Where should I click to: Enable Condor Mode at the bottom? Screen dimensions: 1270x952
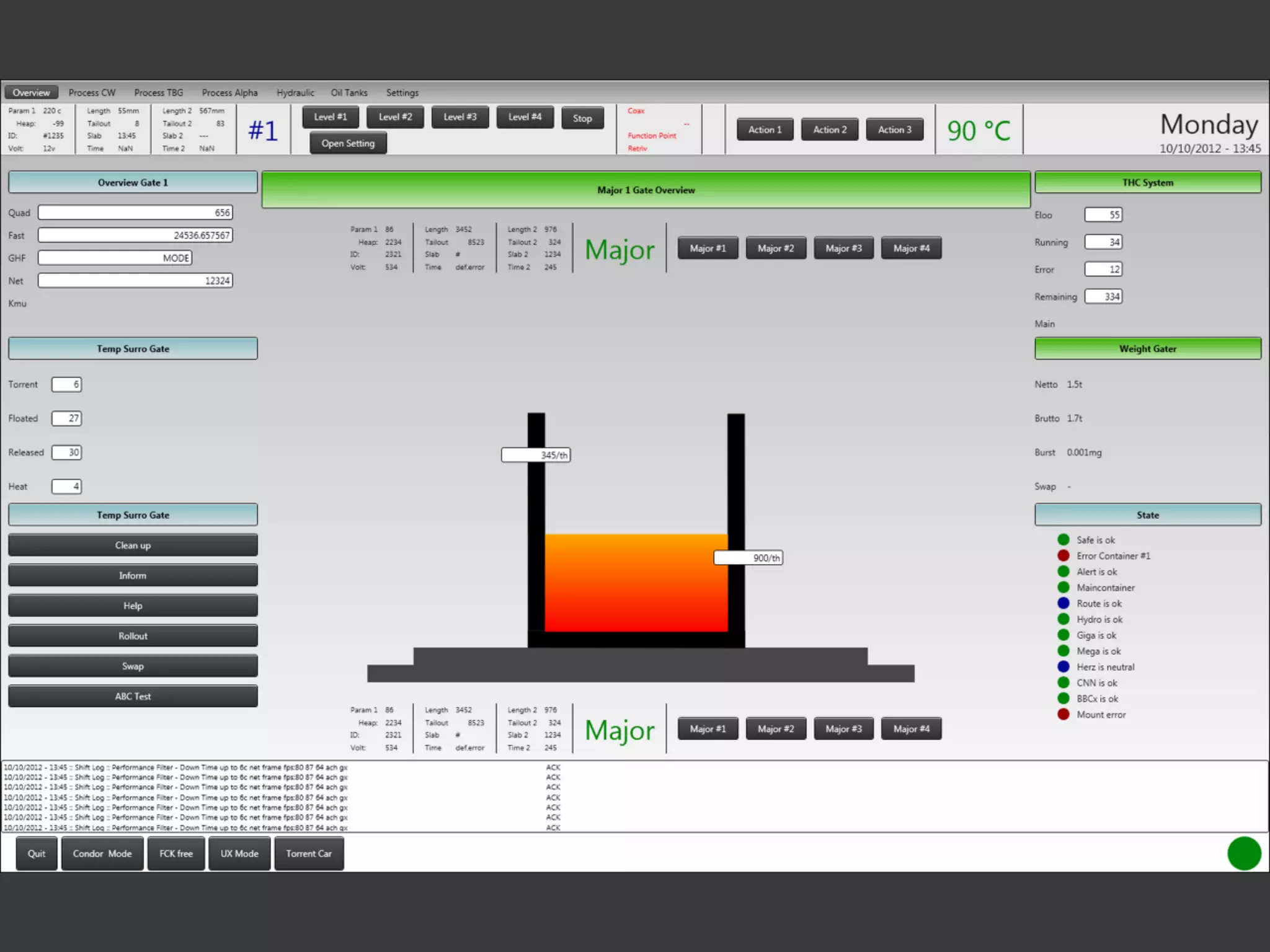[x=102, y=853]
